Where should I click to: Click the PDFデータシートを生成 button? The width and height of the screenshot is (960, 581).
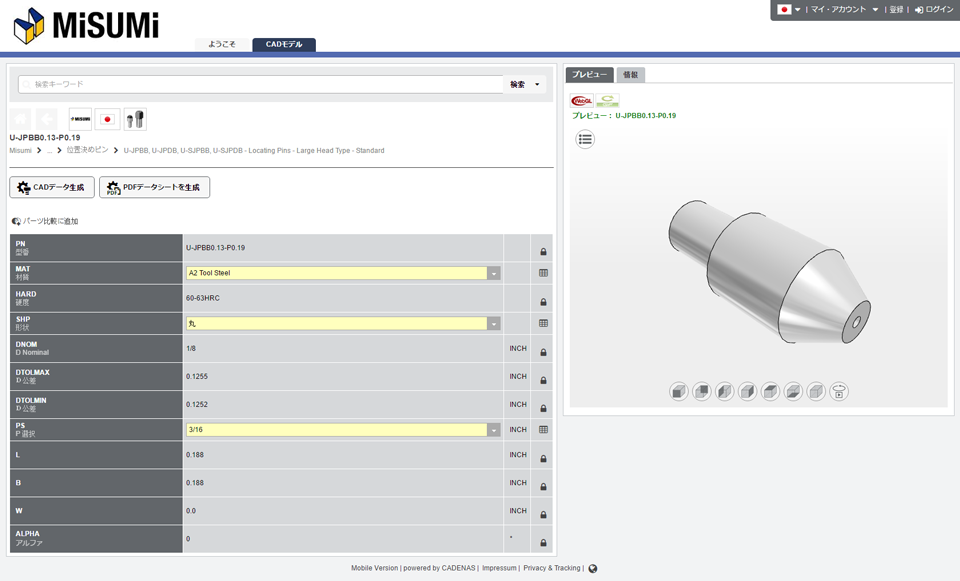click(154, 187)
